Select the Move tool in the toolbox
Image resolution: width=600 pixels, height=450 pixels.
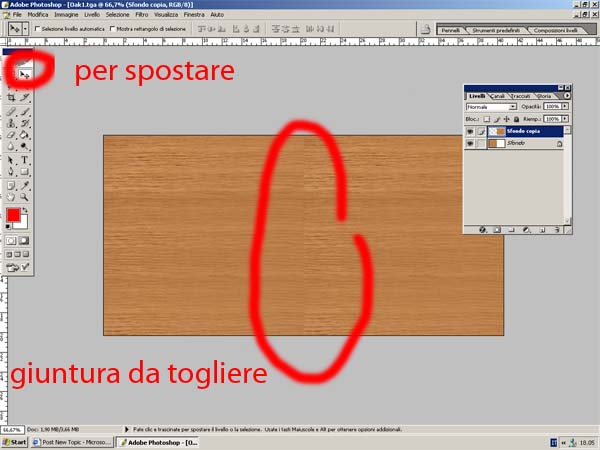tap(24, 72)
